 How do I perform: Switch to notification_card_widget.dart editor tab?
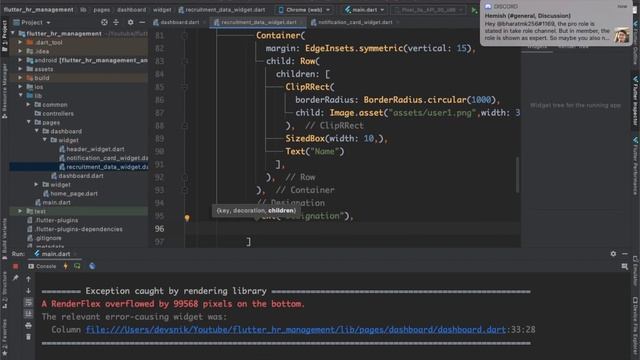354,22
